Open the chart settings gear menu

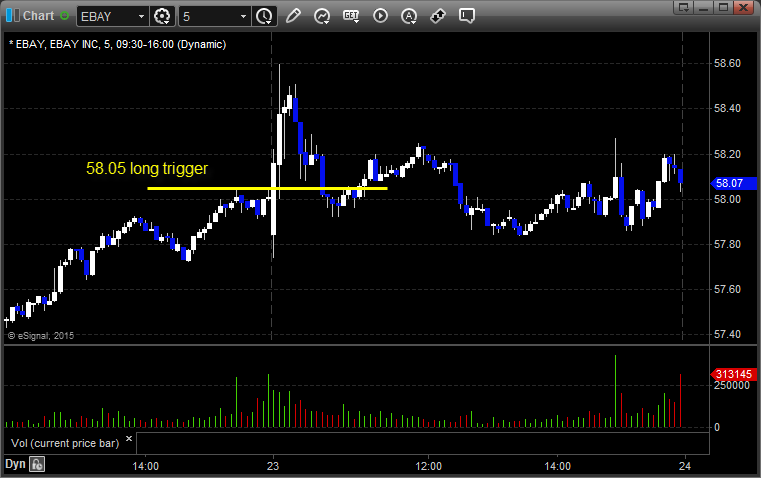point(162,16)
